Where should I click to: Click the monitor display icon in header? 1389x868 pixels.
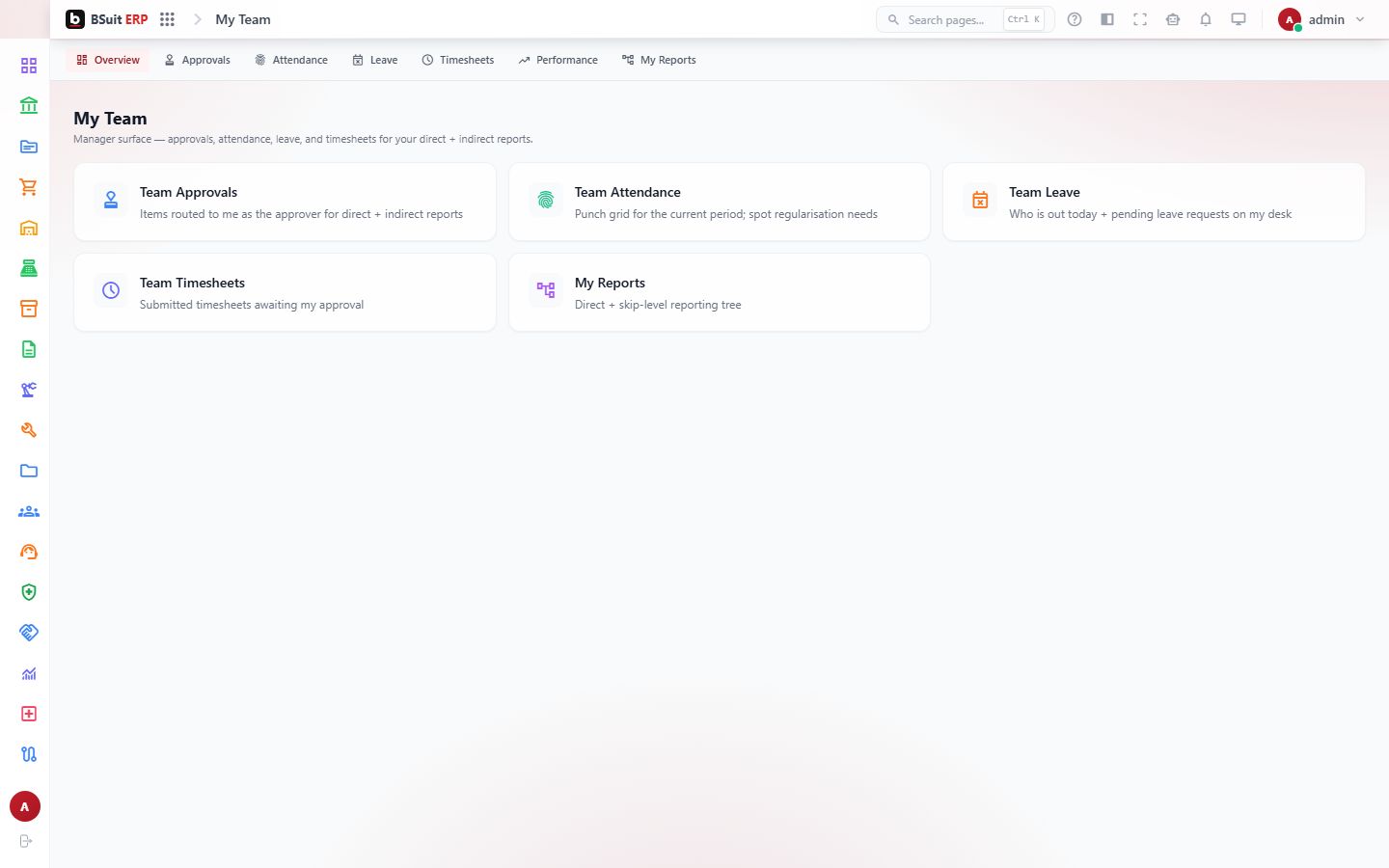click(1239, 19)
